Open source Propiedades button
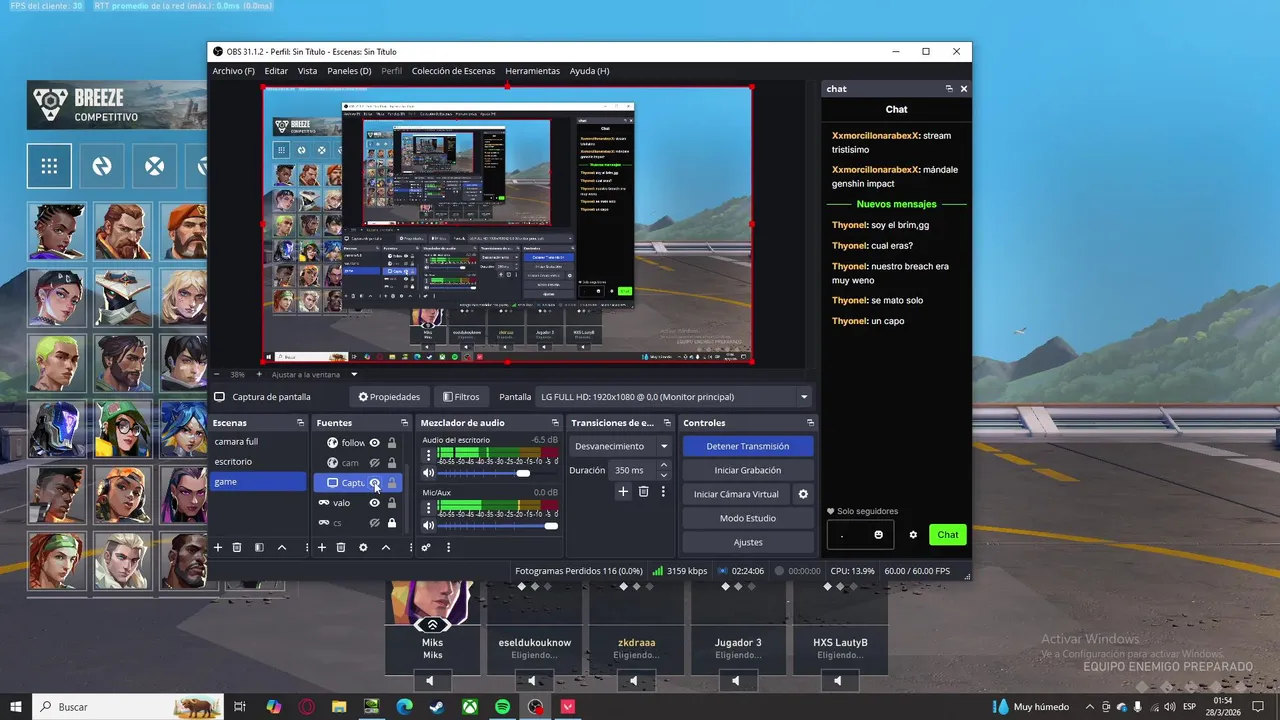Viewport: 1280px width, 720px height. (x=389, y=397)
